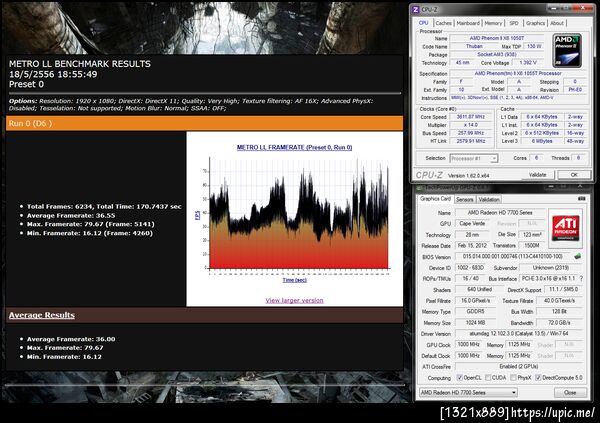The width and height of the screenshot is (600, 423).
Task: Click the Max TDP value 130 W
Action: 534,46
